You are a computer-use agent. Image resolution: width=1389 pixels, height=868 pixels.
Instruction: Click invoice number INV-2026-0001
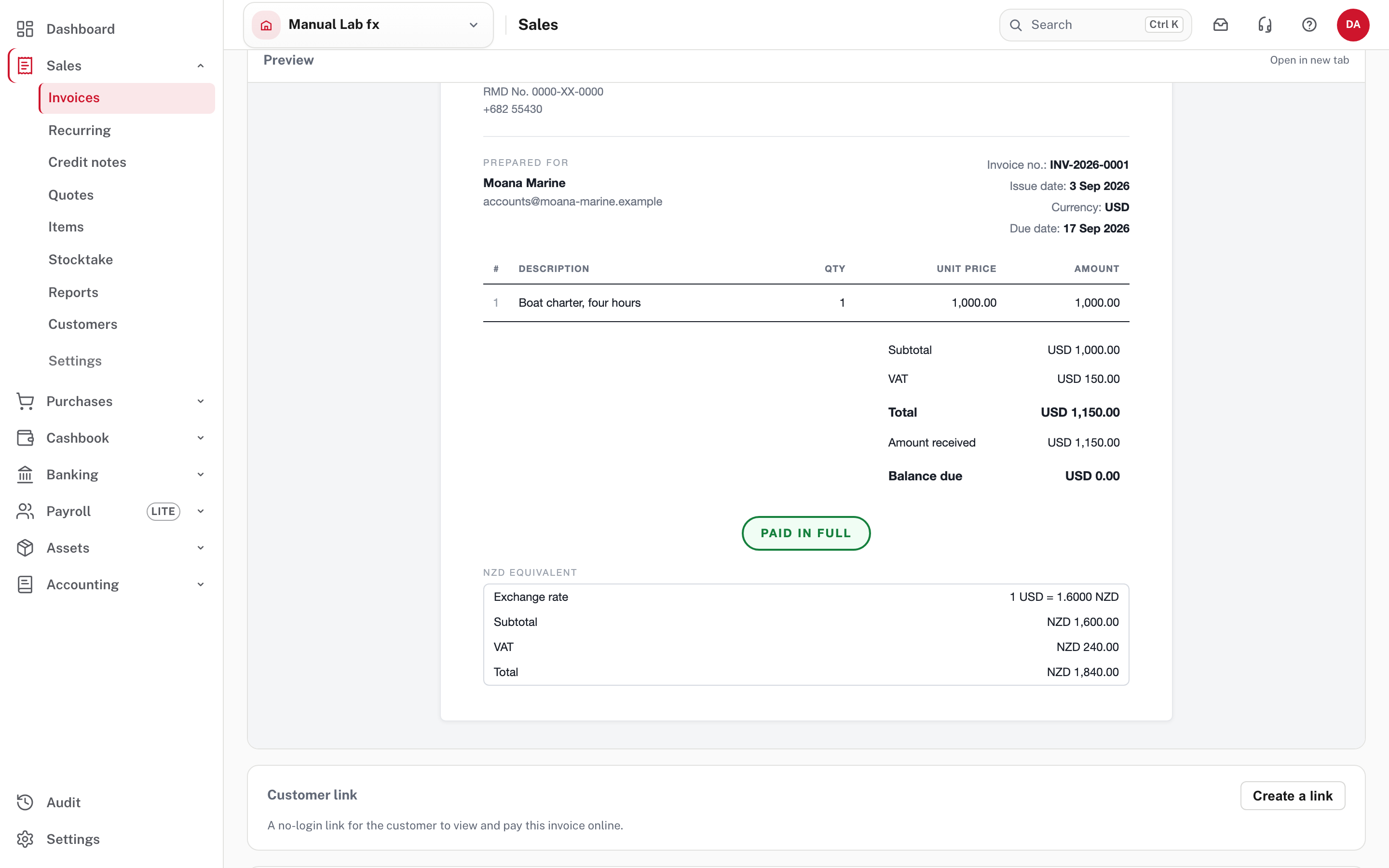coord(1089,165)
